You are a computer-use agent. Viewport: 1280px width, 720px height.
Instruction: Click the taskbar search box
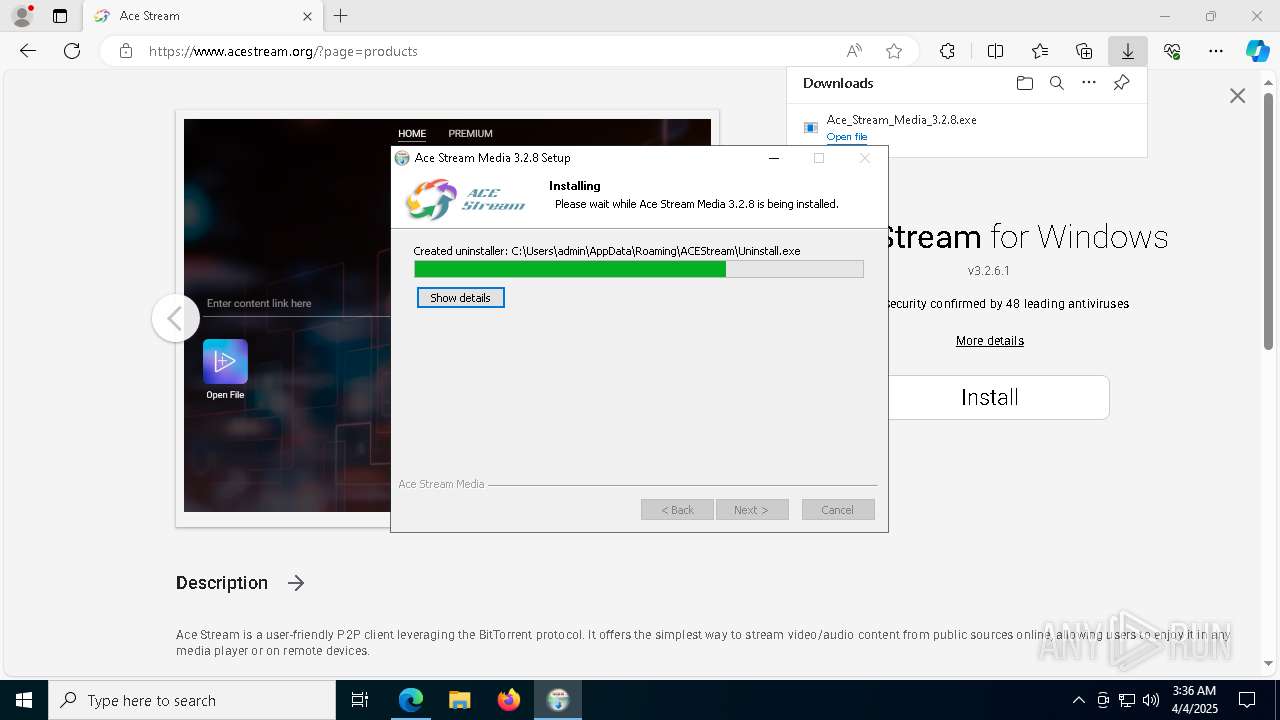click(x=192, y=700)
